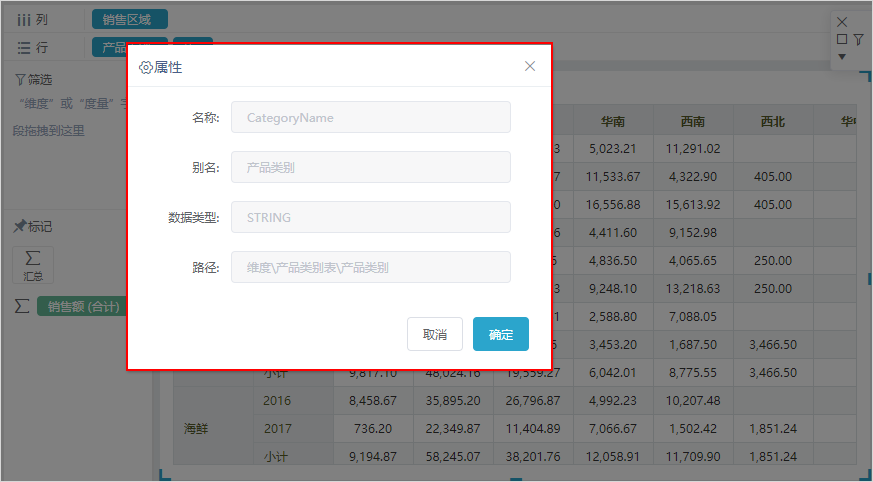The width and height of the screenshot is (873, 482).
Task: Click cell value 8,775.55
Action: [x=693, y=372]
